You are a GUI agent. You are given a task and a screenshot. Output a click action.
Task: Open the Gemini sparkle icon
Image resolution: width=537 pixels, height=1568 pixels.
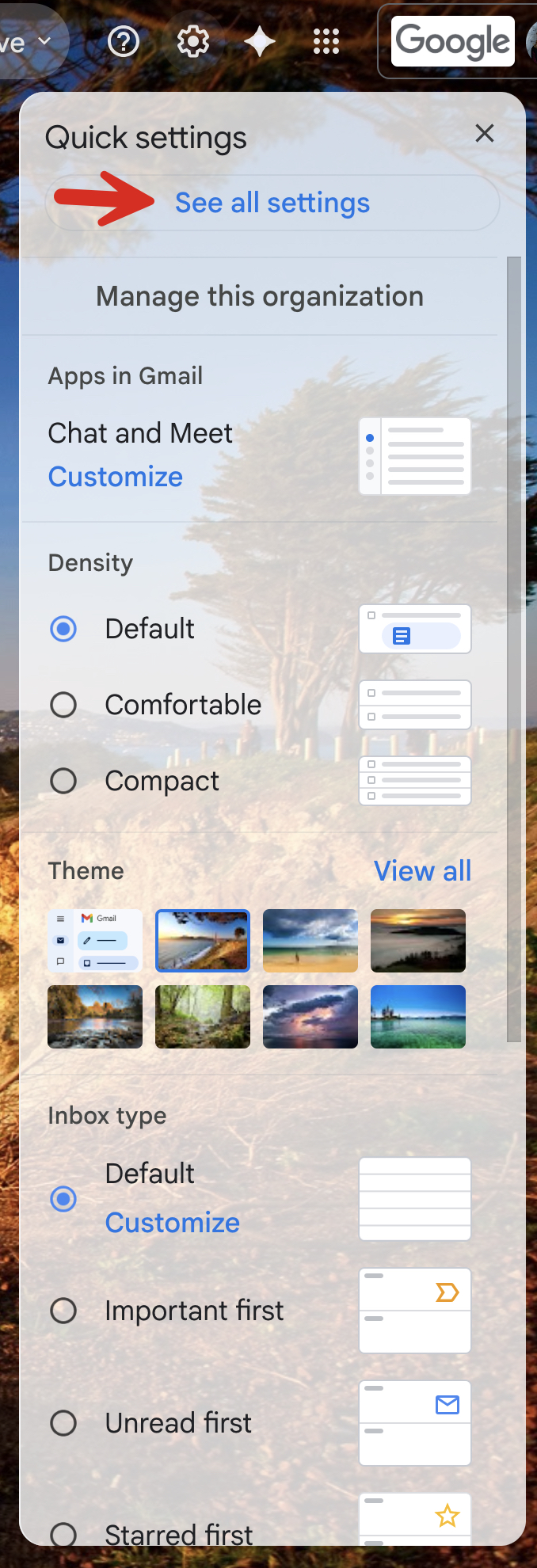260,41
